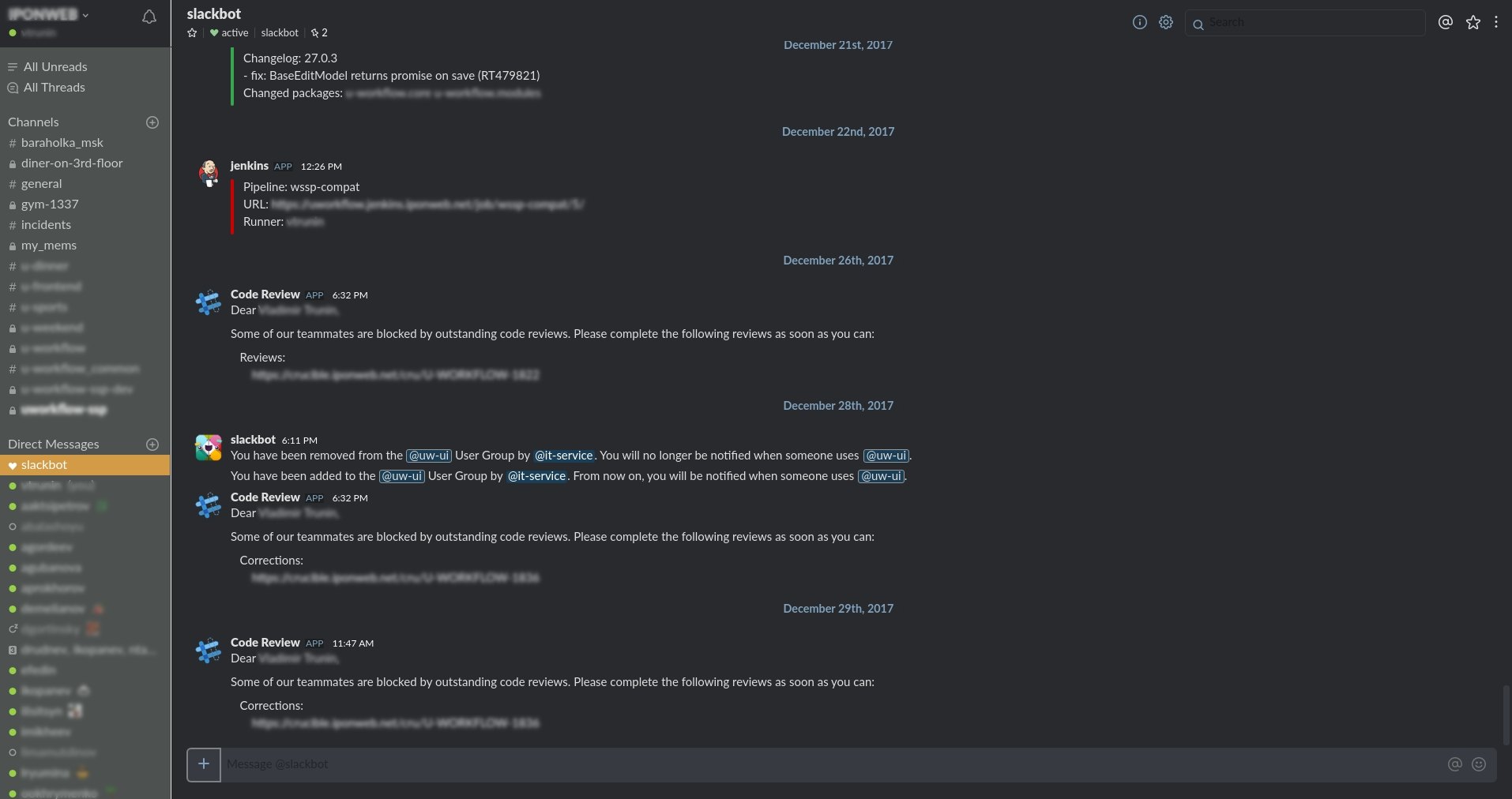This screenshot has width=1512, height=799.
Task: Insert mention via @ icon in message box
Action: [1454, 764]
